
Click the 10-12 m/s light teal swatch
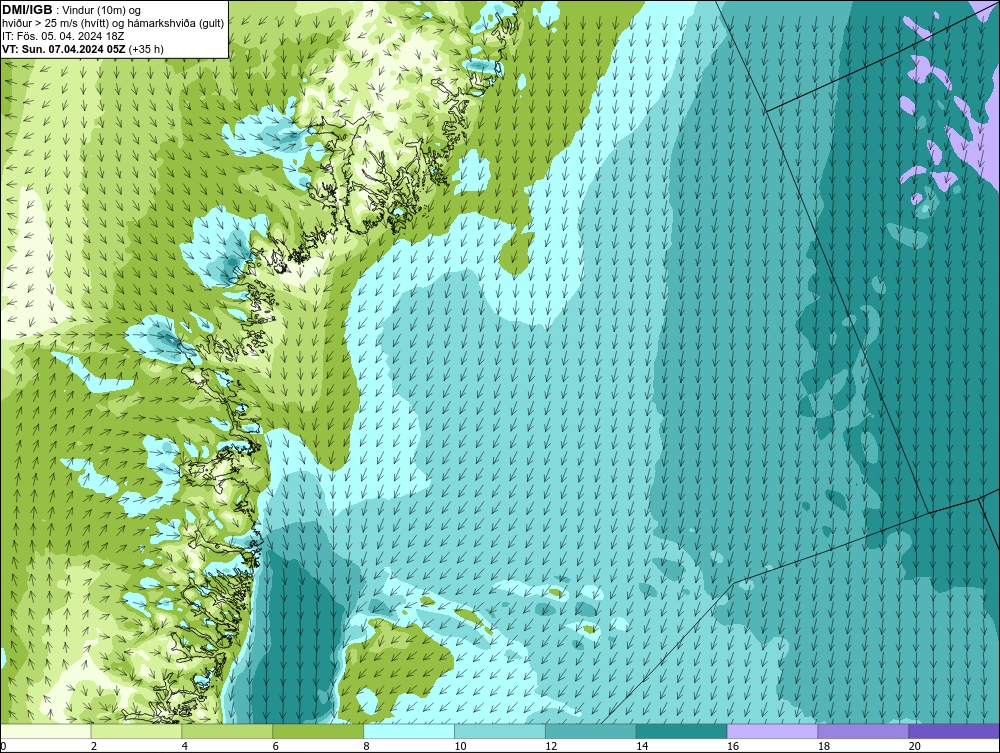[500, 731]
